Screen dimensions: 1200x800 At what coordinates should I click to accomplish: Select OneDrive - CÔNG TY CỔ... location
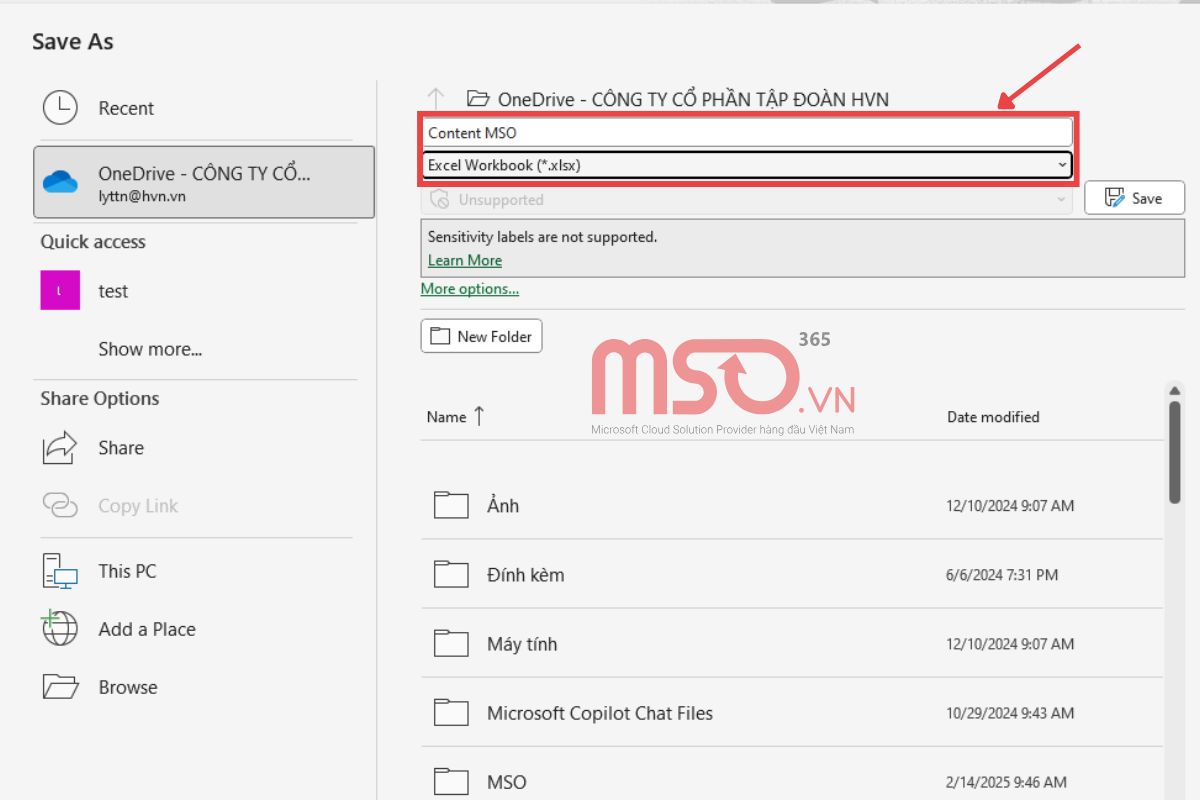click(204, 182)
